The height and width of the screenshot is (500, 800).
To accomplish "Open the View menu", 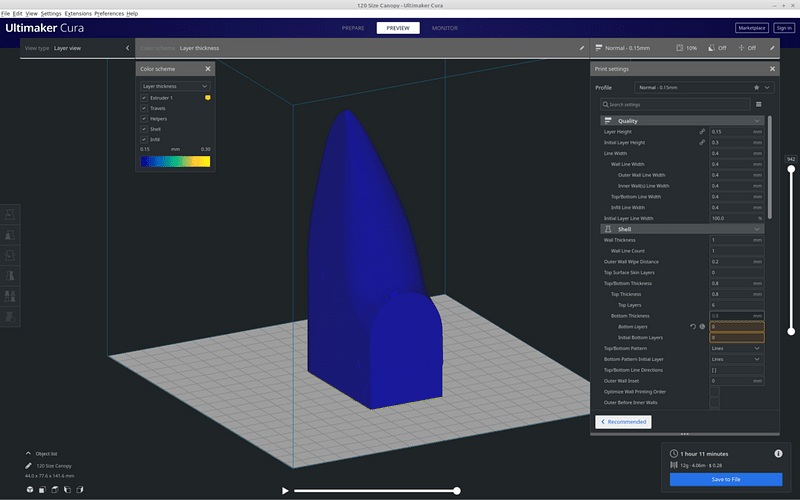I will tap(32, 14).
